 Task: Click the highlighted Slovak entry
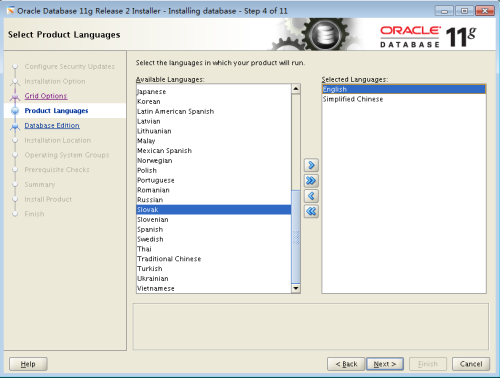pos(213,210)
